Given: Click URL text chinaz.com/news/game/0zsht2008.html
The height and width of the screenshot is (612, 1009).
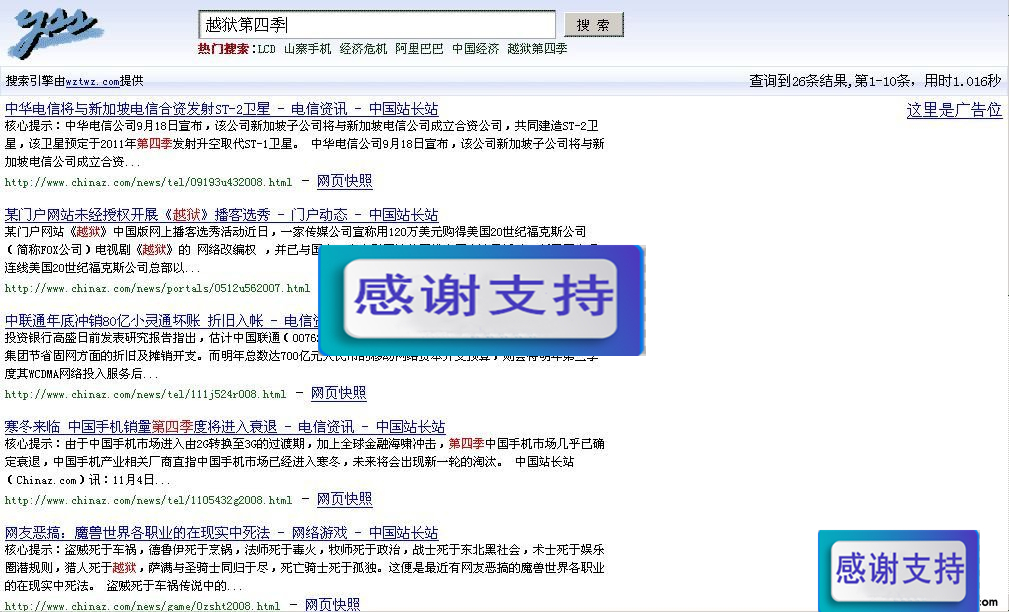Looking at the screenshot, I should (x=142, y=606).
